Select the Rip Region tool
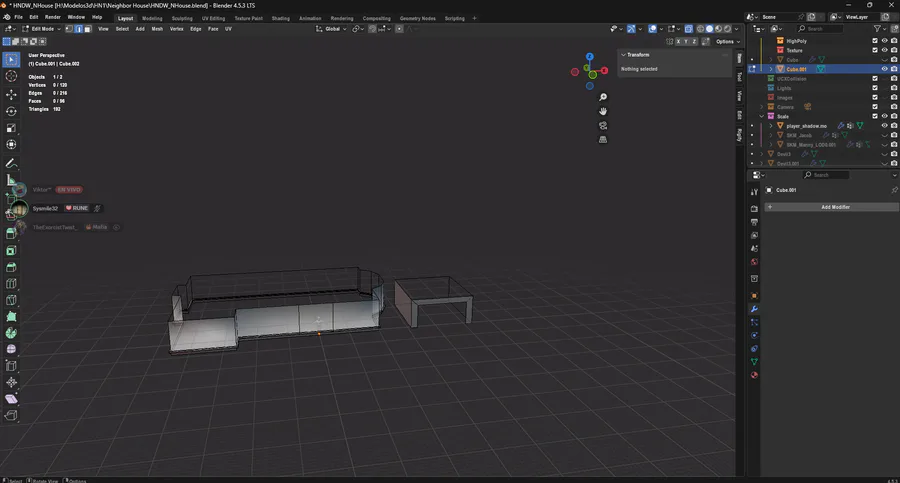 tap(11, 415)
